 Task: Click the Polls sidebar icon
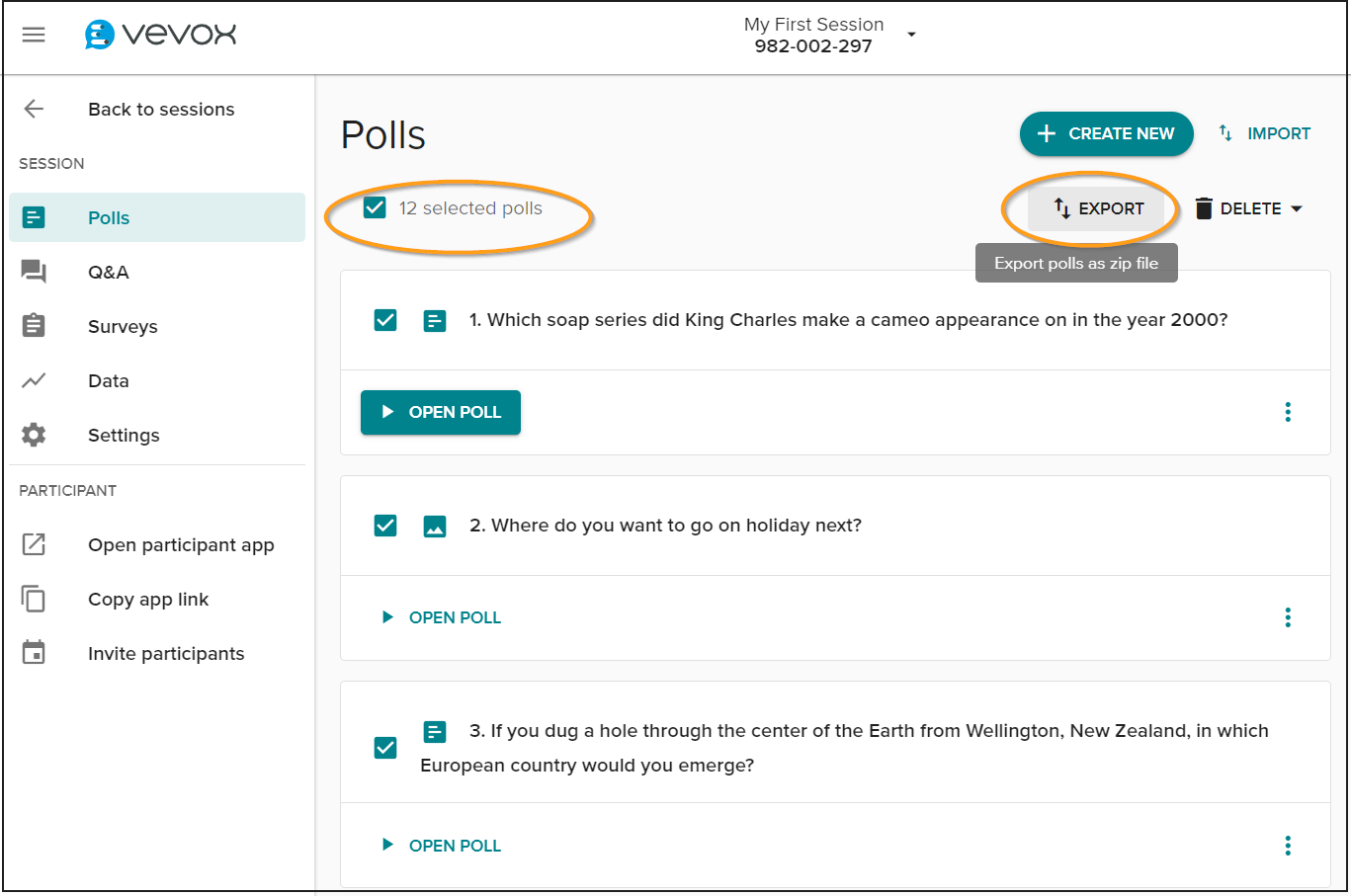34,217
